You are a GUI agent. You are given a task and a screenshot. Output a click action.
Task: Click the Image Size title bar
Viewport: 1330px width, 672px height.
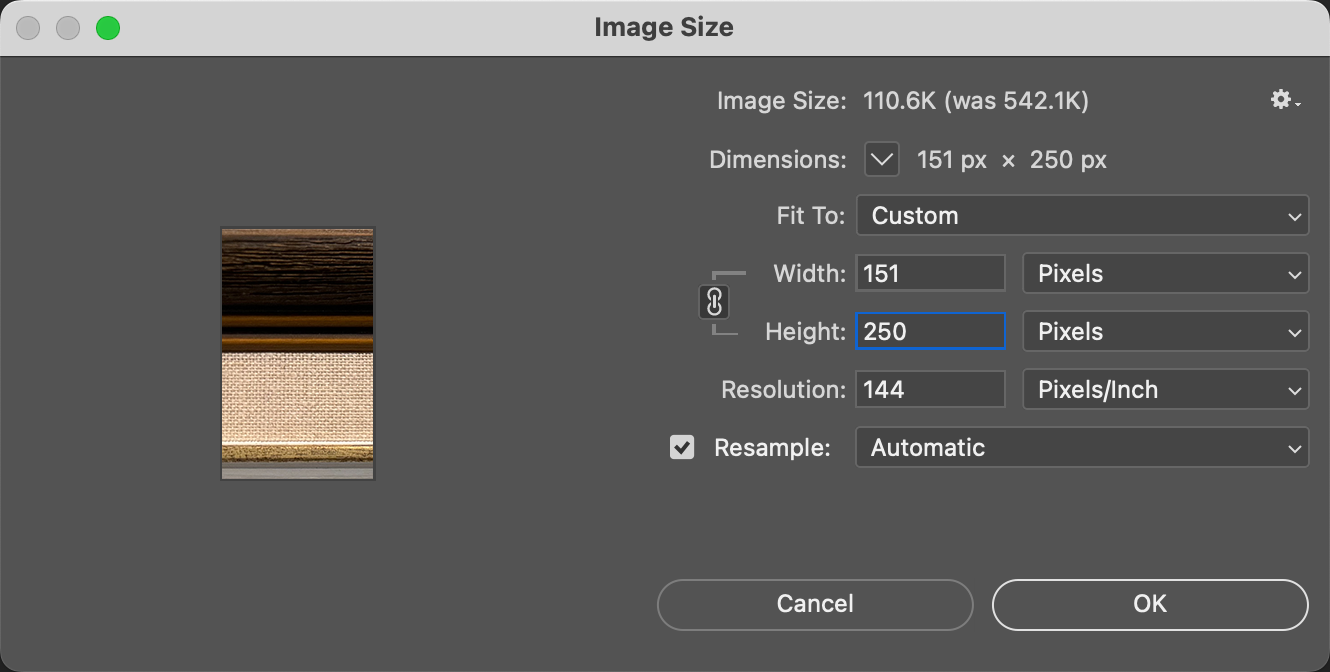[664, 28]
